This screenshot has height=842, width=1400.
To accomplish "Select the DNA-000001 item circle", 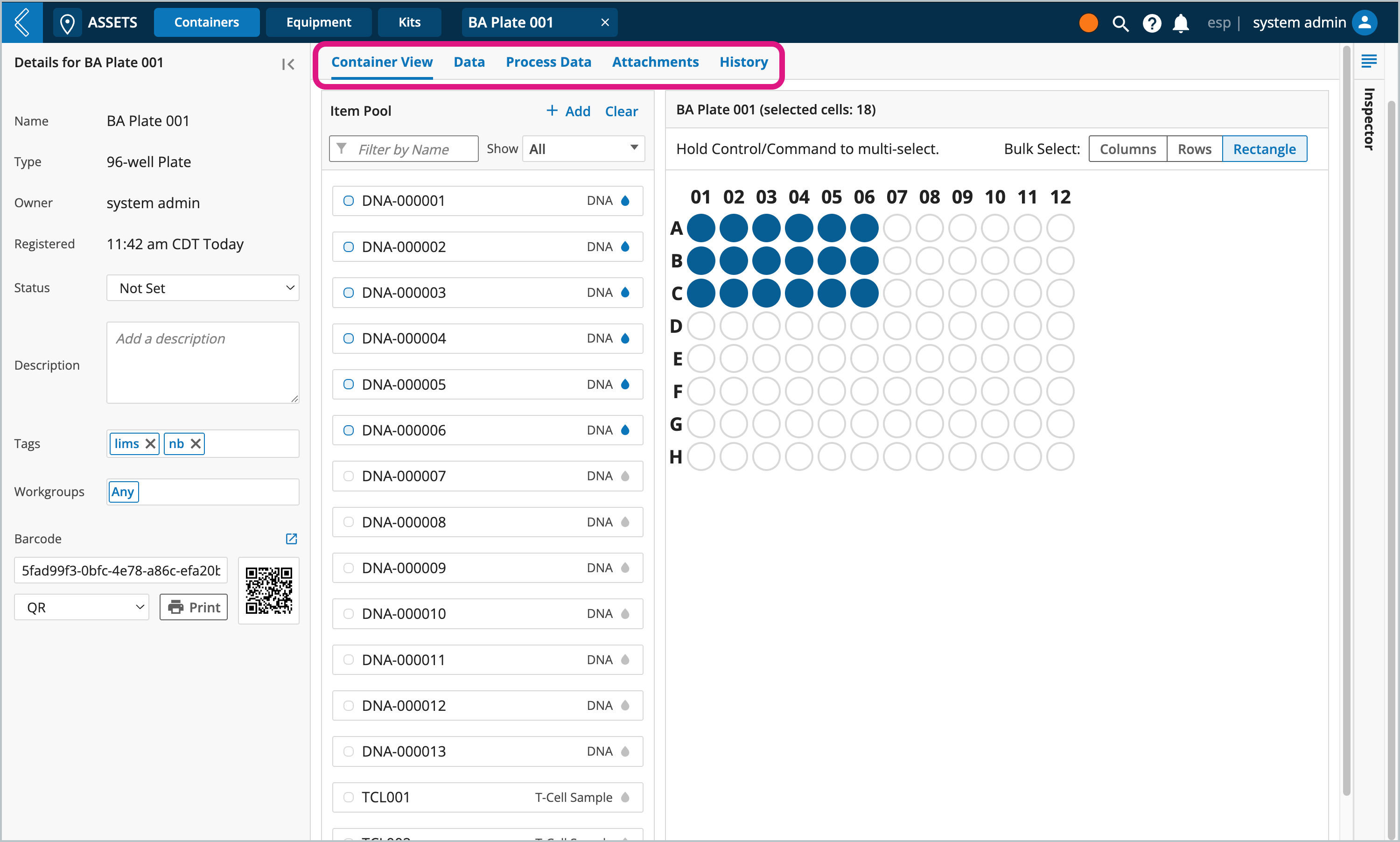I will click(348, 200).
